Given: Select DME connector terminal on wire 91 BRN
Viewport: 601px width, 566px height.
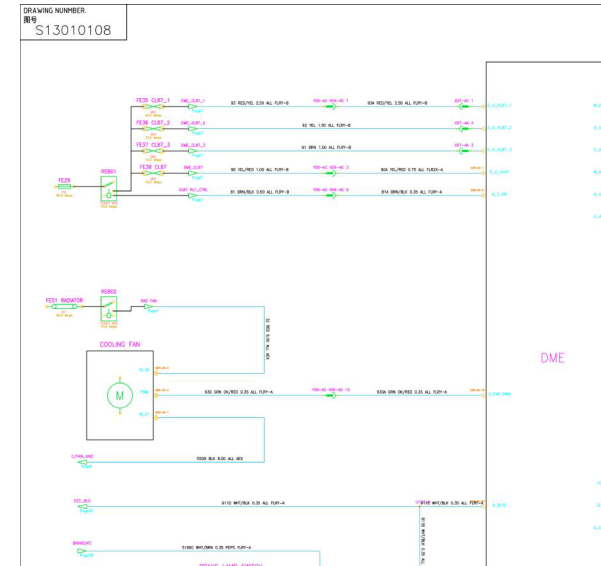Looking at the screenshot, I should [x=464, y=151].
